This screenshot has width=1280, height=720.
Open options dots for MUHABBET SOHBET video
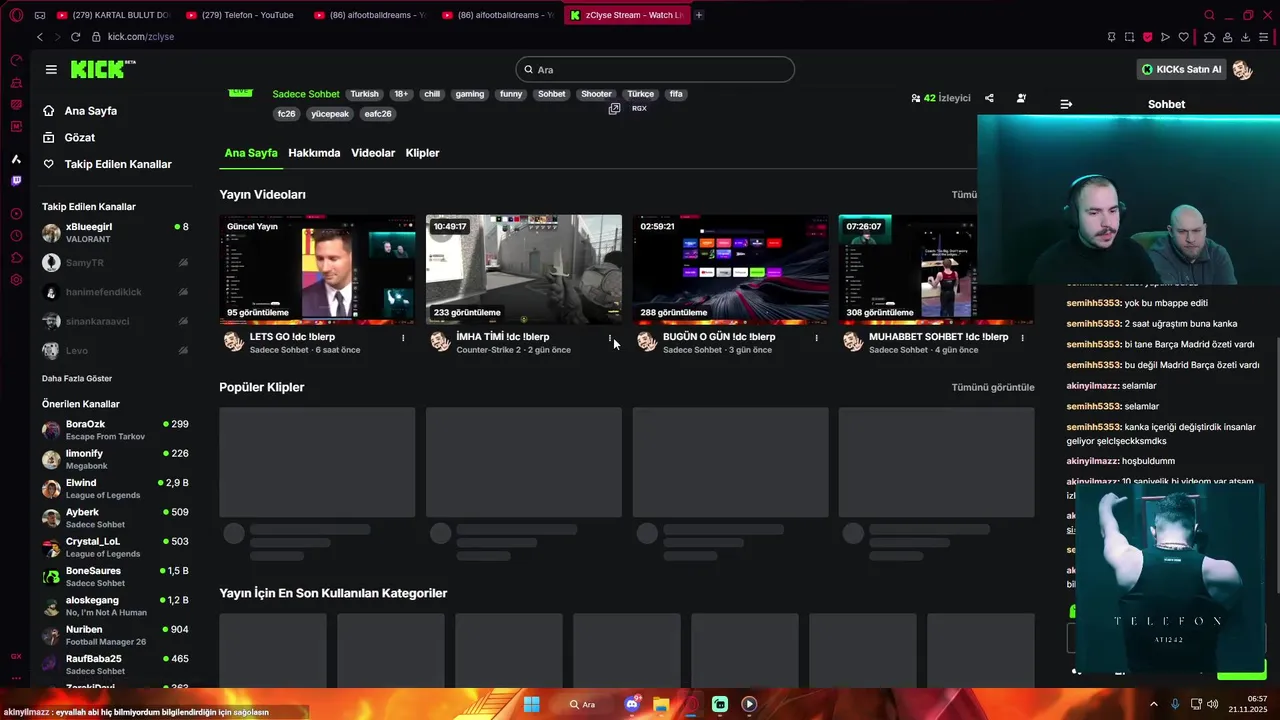coord(1022,338)
